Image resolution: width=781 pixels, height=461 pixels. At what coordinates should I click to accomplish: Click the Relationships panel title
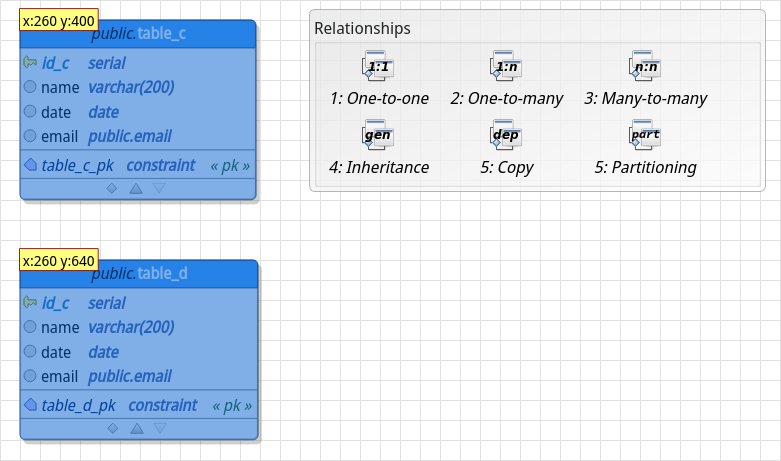pos(362,29)
